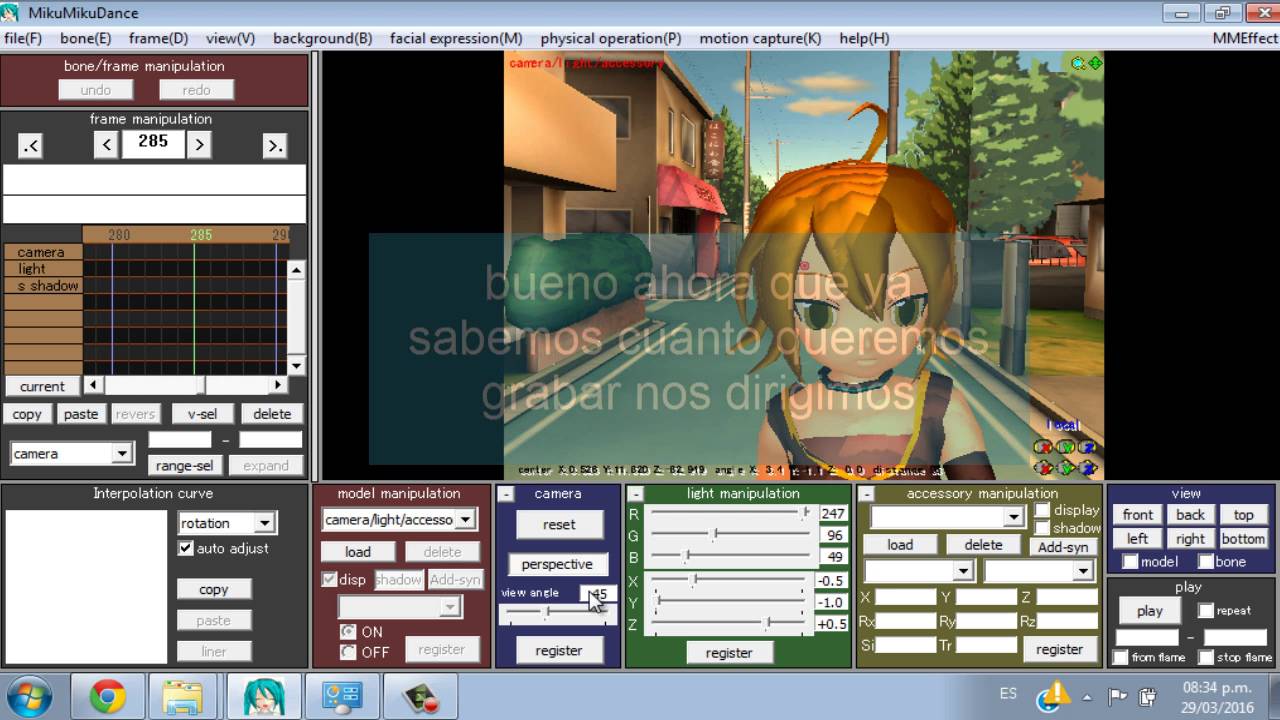Toggle the disp checkbox in model manipulation

tap(328, 579)
